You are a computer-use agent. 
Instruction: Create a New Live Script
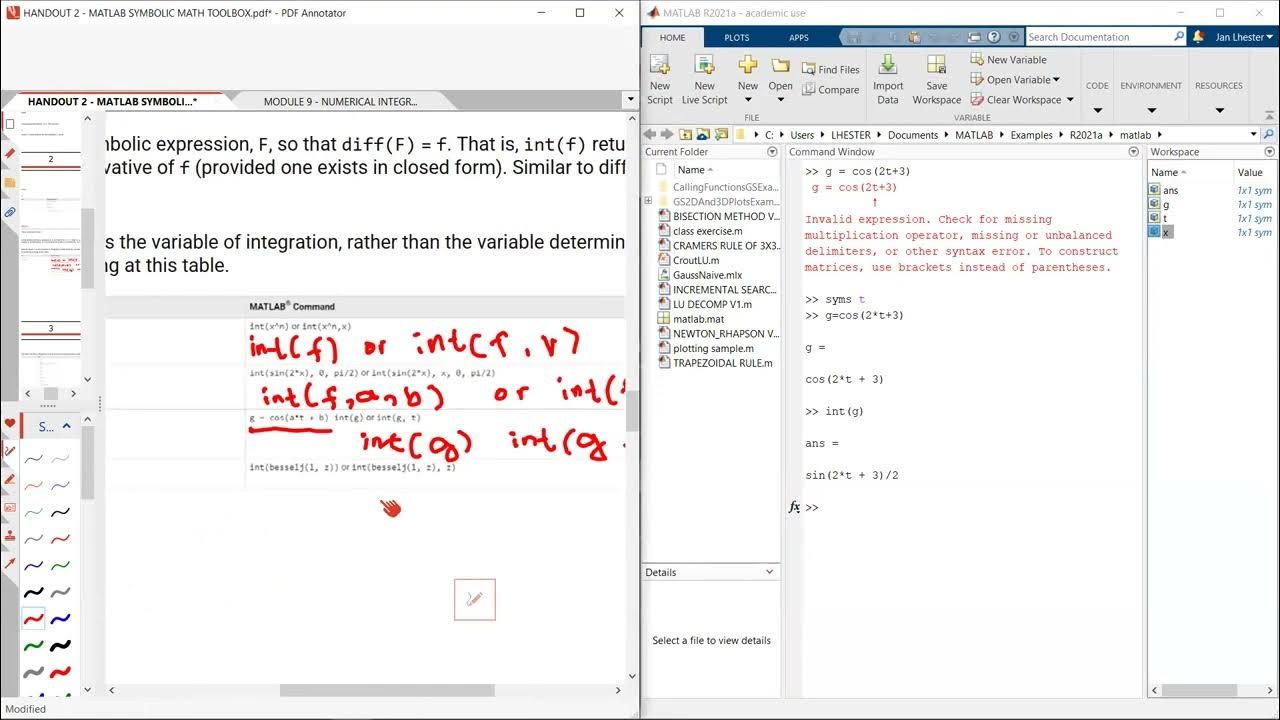pos(705,79)
